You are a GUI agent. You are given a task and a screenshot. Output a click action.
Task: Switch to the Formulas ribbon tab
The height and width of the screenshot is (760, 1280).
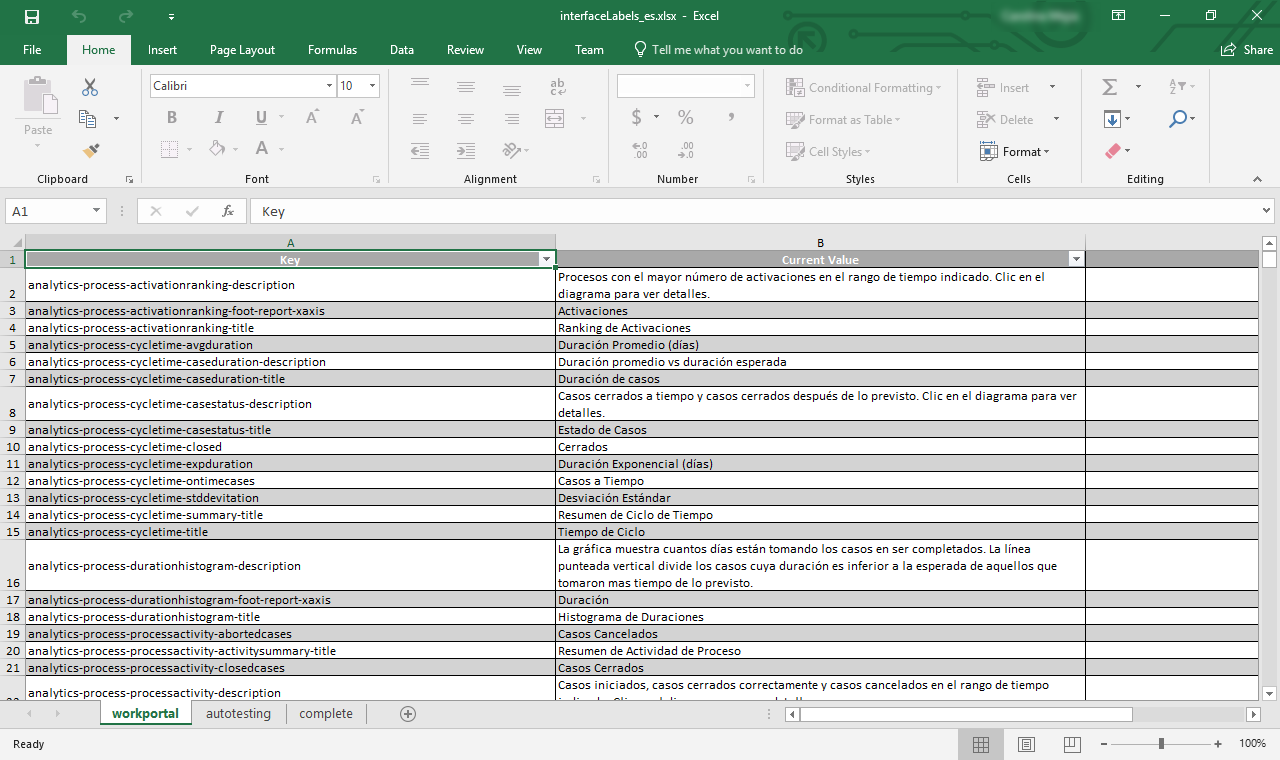point(332,50)
